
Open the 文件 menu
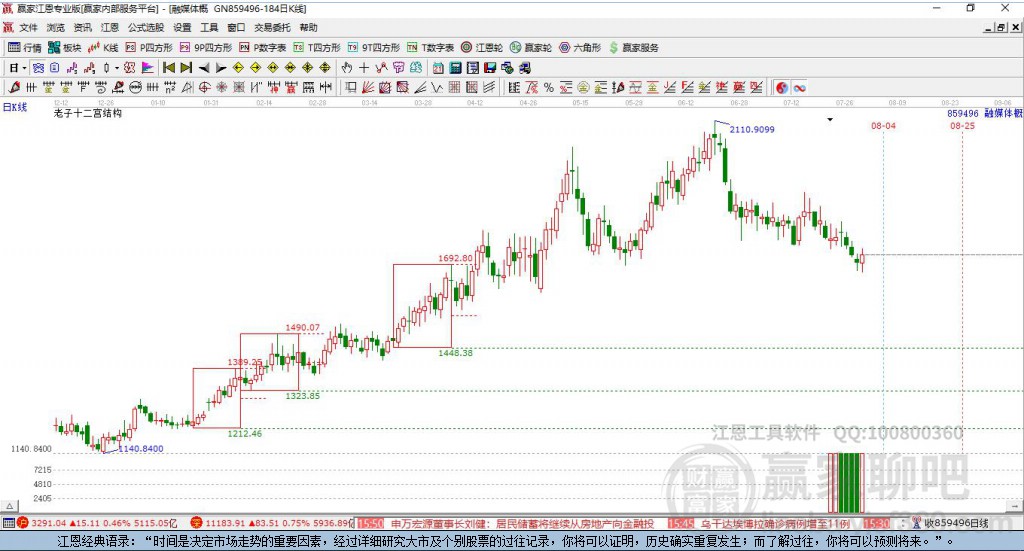click(x=28, y=27)
